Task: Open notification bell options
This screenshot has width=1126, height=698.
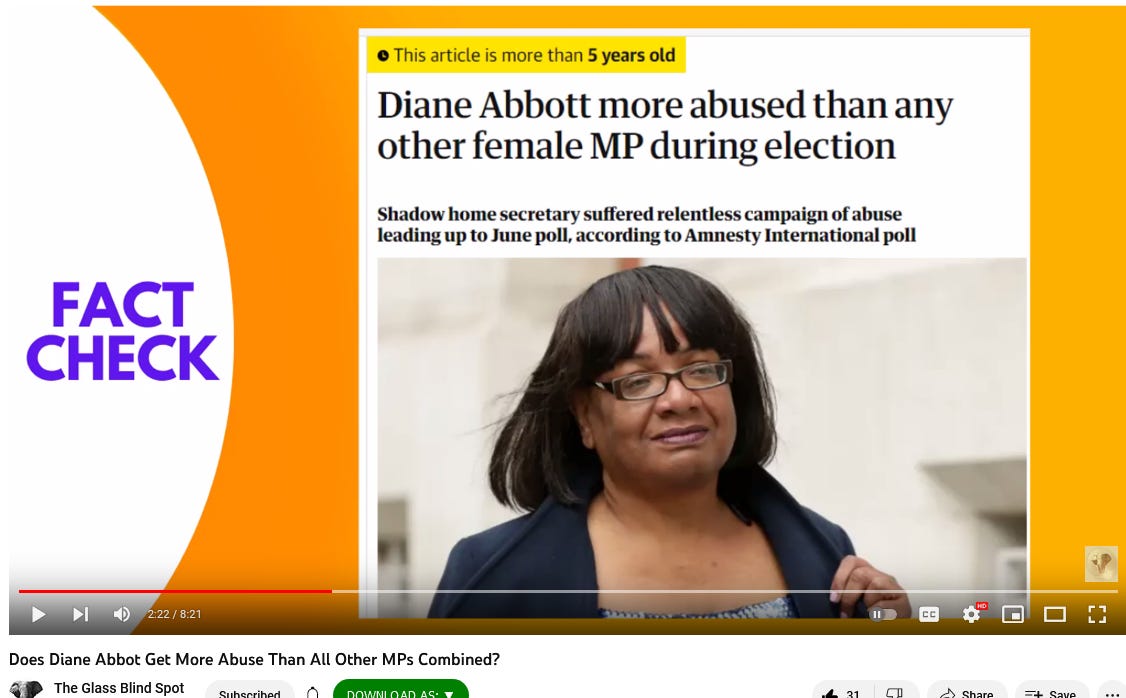Action: pos(312,692)
